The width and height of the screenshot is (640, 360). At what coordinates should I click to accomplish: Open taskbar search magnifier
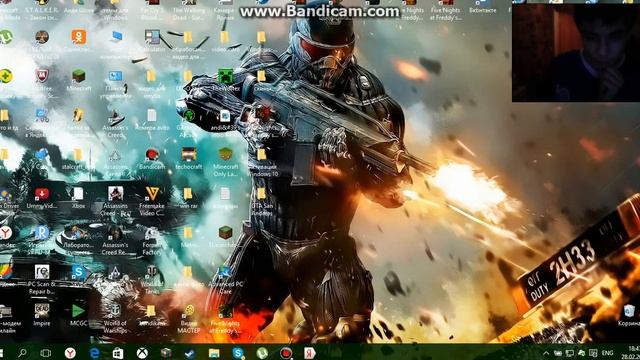pos(22,352)
